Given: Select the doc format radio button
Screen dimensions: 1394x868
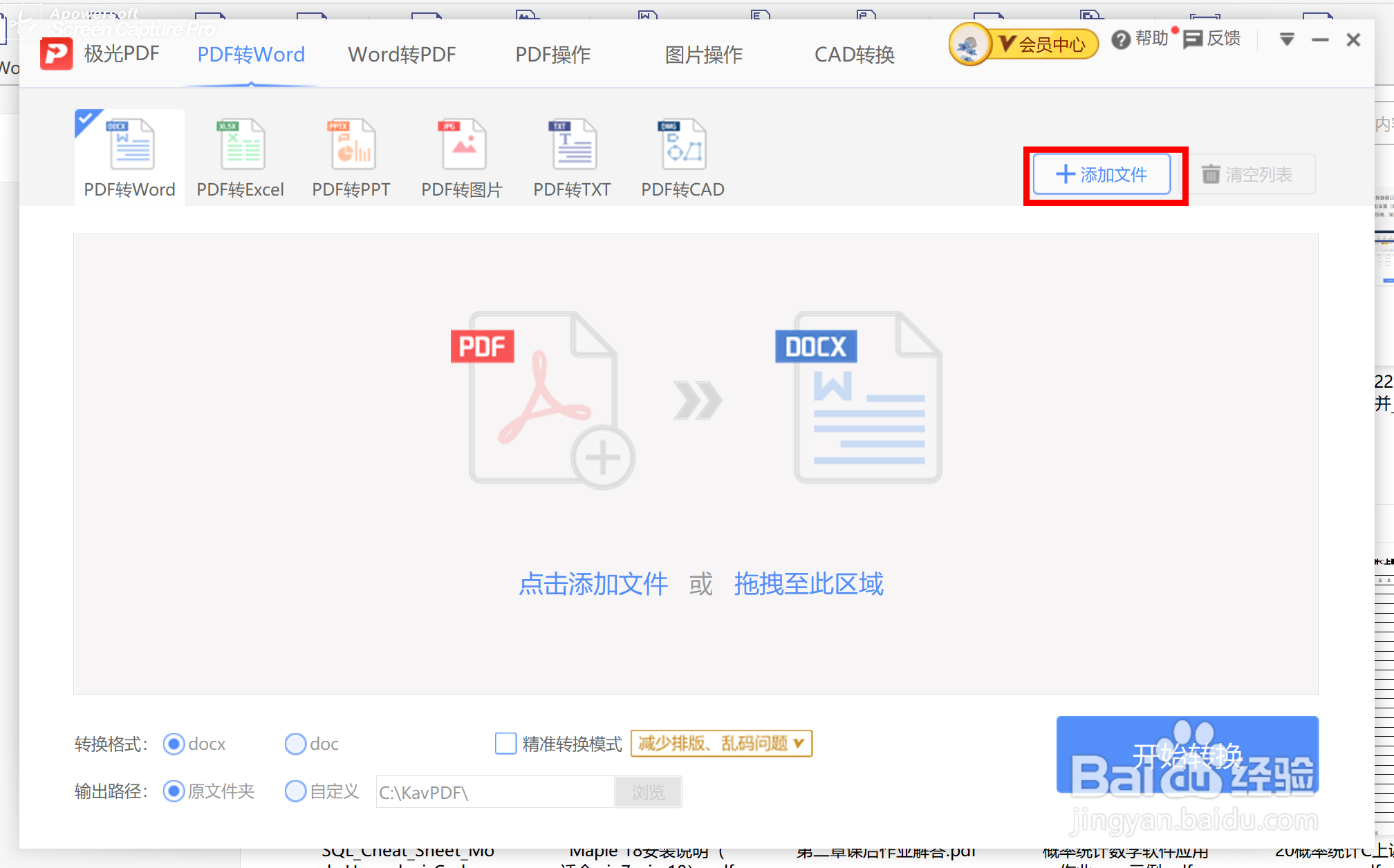Looking at the screenshot, I should click(295, 744).
